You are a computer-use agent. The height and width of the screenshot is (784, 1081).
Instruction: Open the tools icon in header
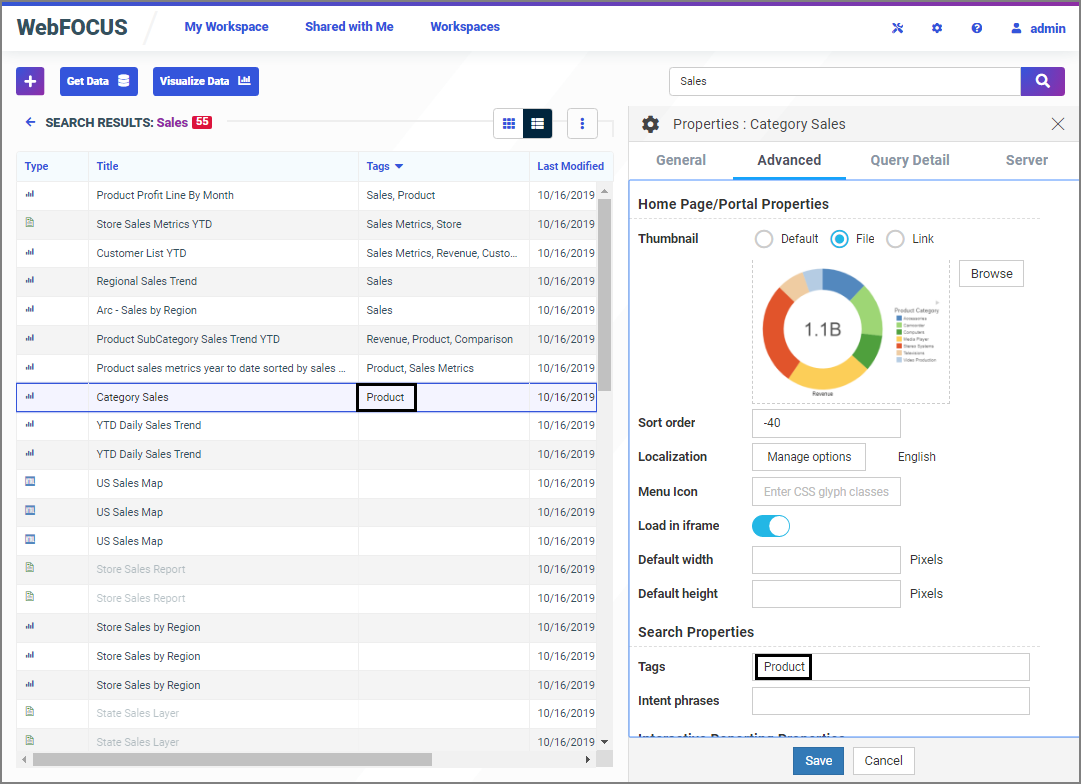point(897,28)
